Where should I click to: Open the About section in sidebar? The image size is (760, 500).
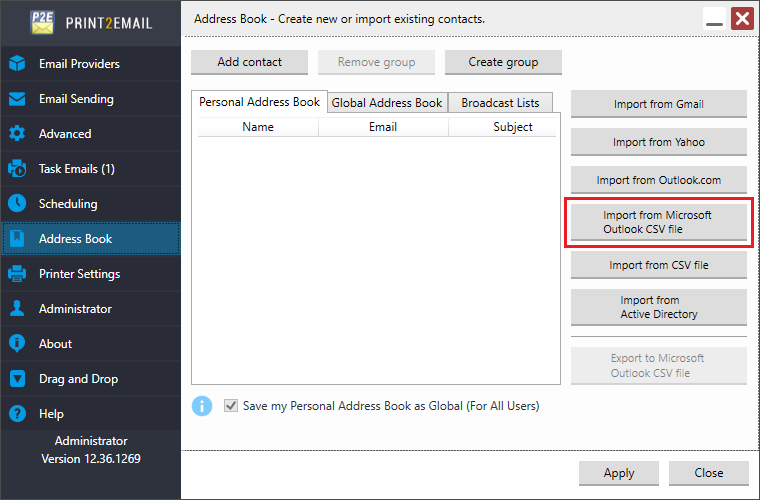[56, 344]
